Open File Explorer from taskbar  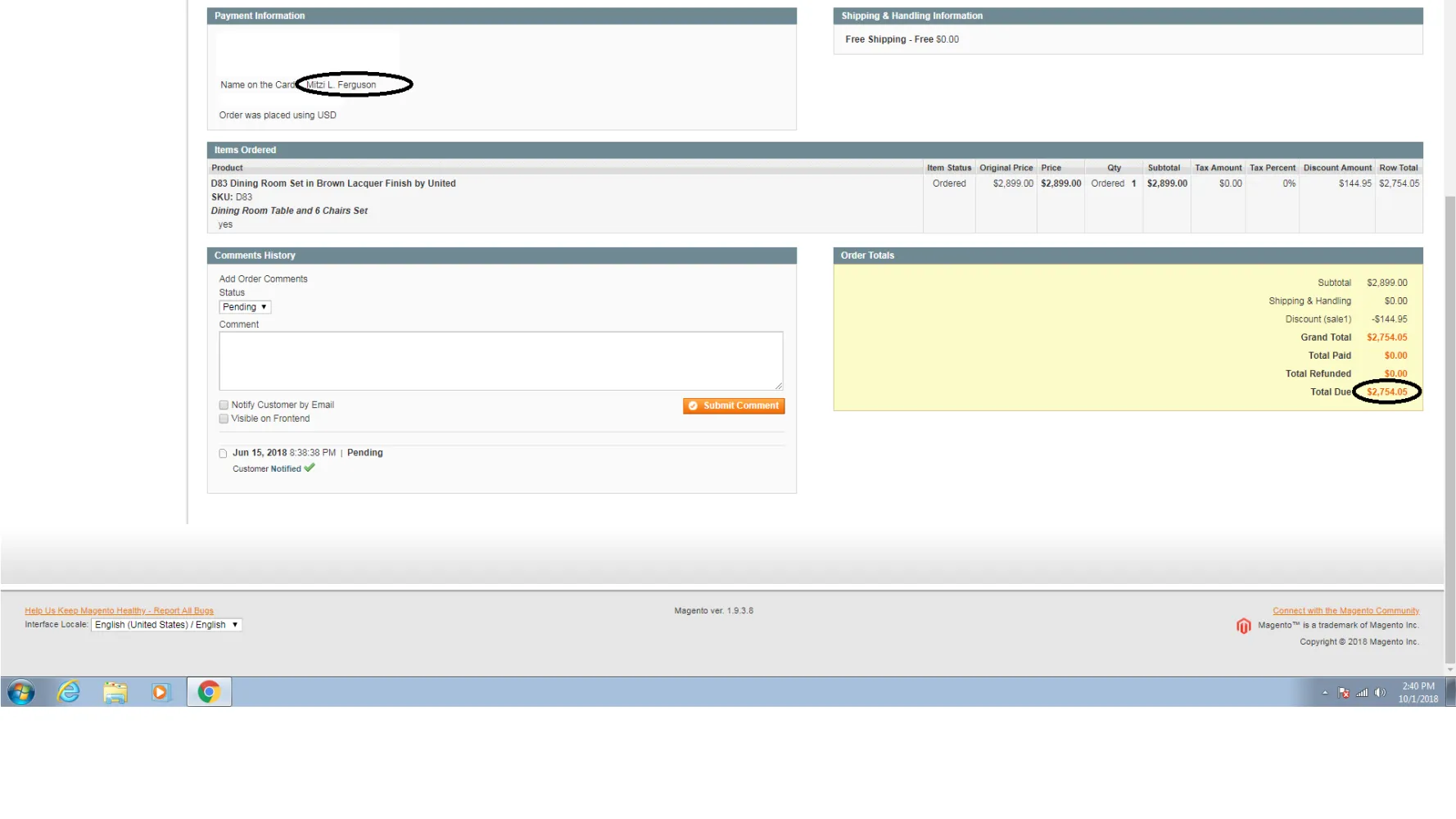115,692
